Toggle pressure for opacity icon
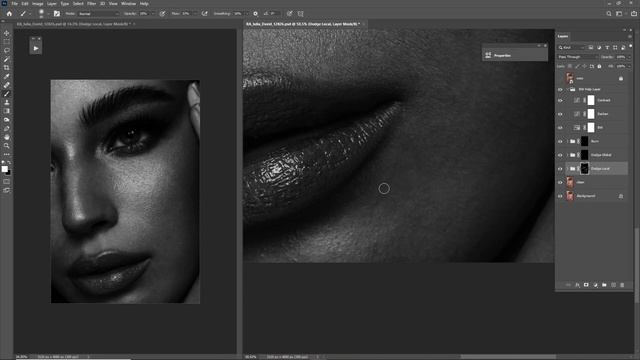Screen dimensions: 640x360 162,13
